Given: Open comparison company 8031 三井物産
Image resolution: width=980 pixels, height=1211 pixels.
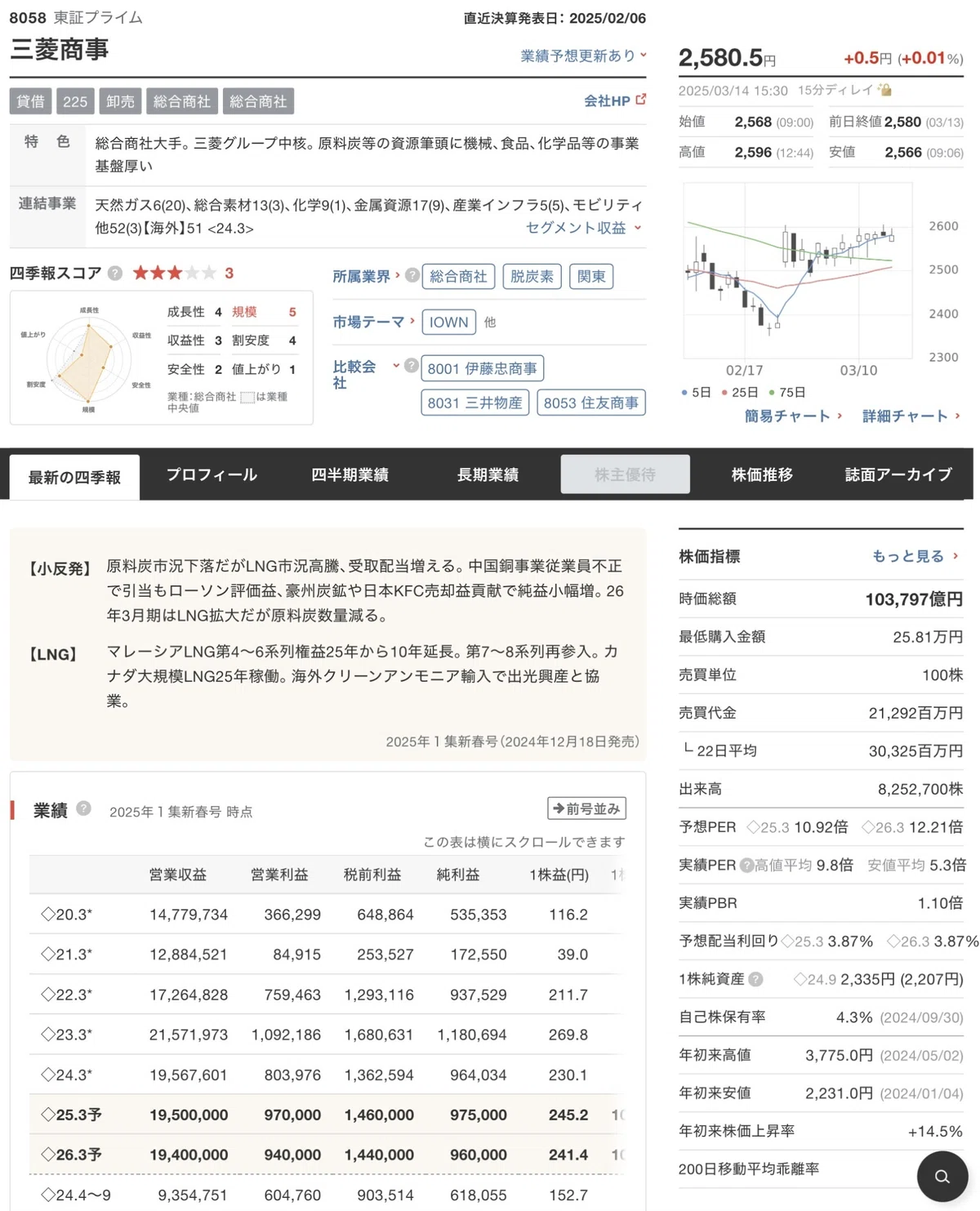Looking at the screenshot, I should click(x=475, y=403).
